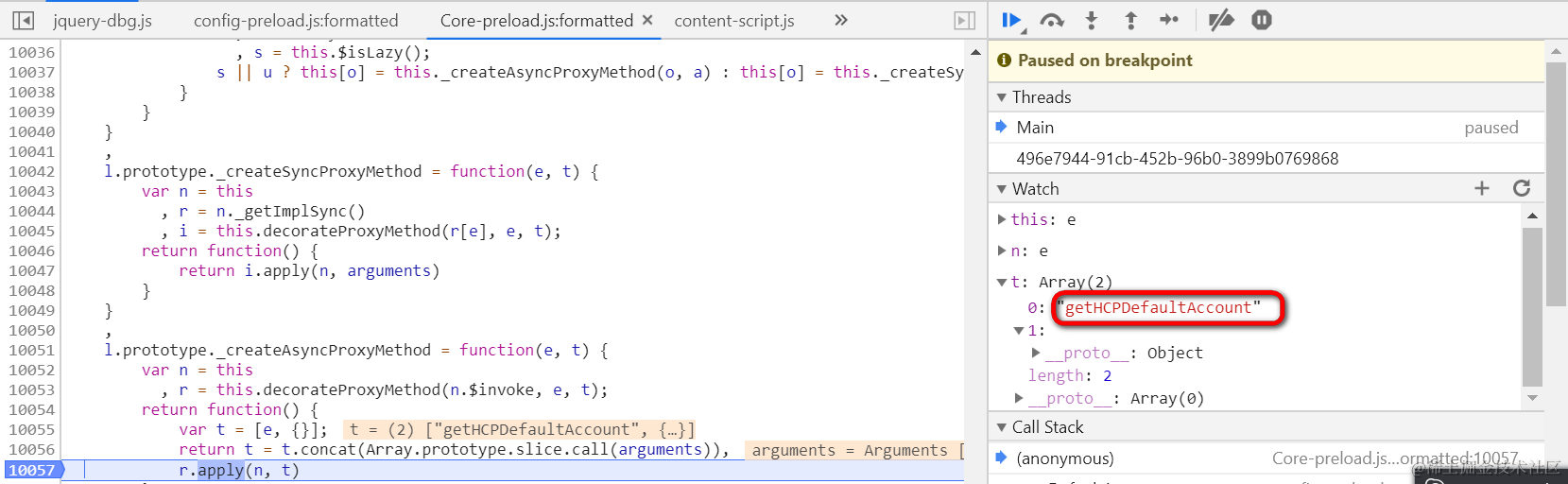Click '_createAsyncProxyMethod' in line 10051
The image size is (1568, 484).
tap(324, 351)
